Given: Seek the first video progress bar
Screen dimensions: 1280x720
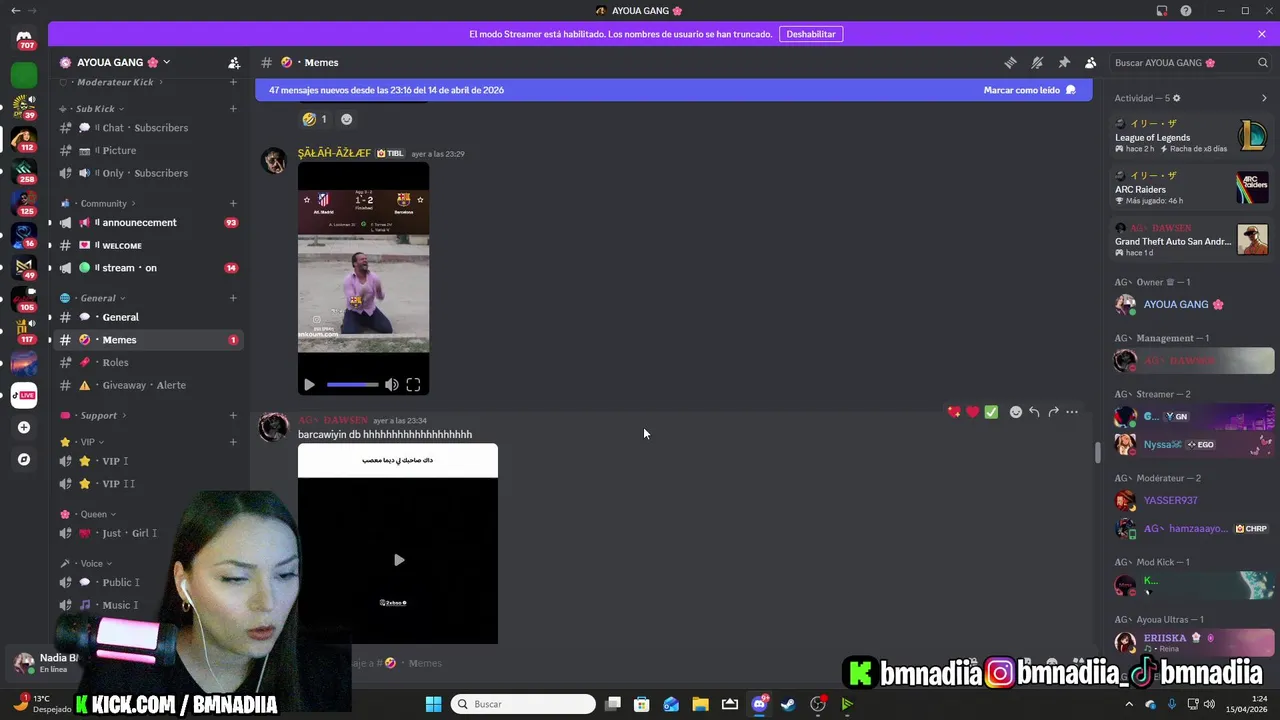Looking at the screenshot, I should pos(352,385).
